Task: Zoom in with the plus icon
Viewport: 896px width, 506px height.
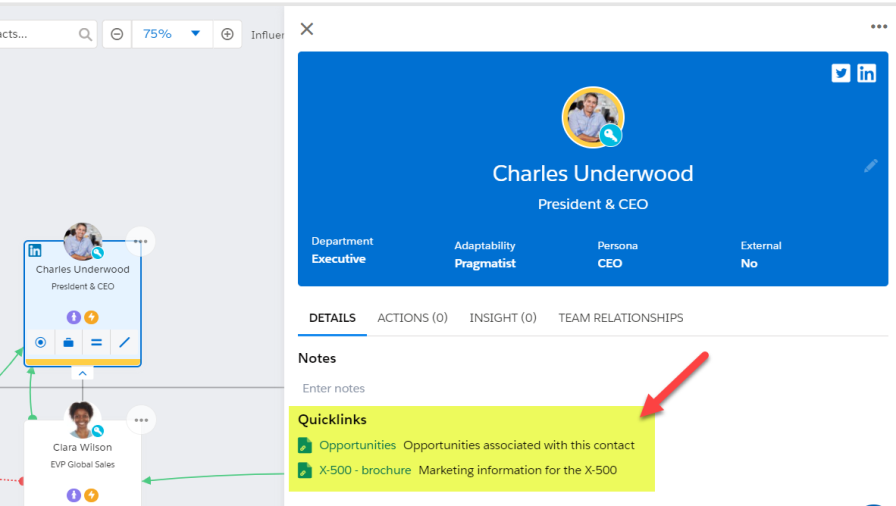Action: pos(227,34)
